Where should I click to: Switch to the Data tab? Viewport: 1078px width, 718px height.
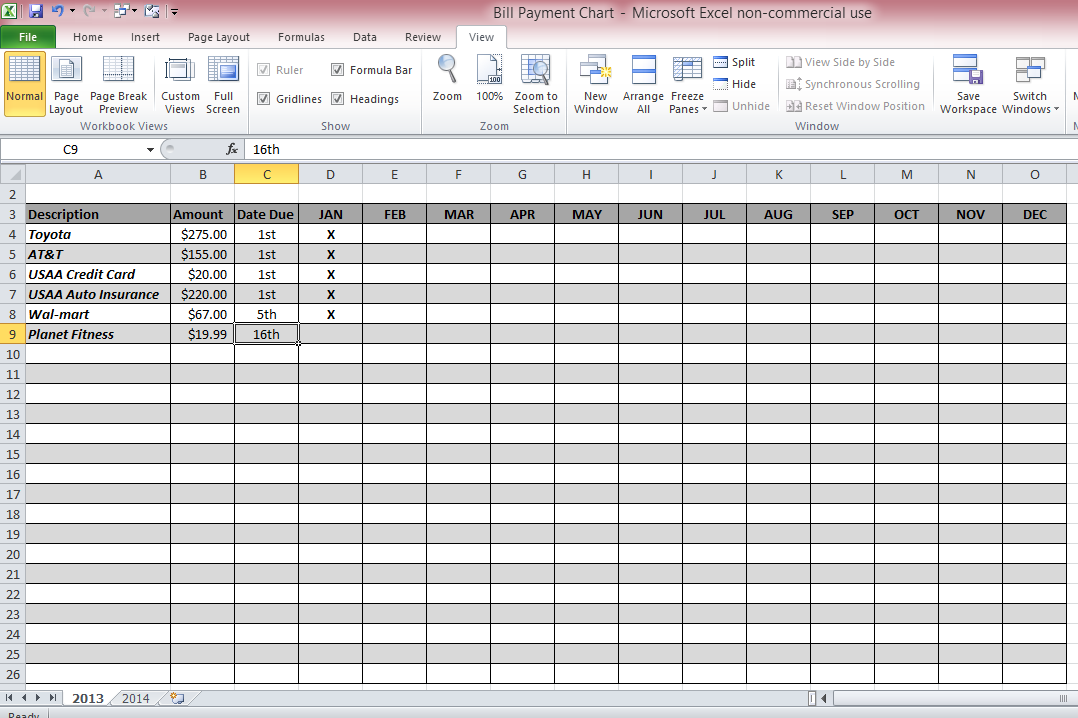[364, 37]
